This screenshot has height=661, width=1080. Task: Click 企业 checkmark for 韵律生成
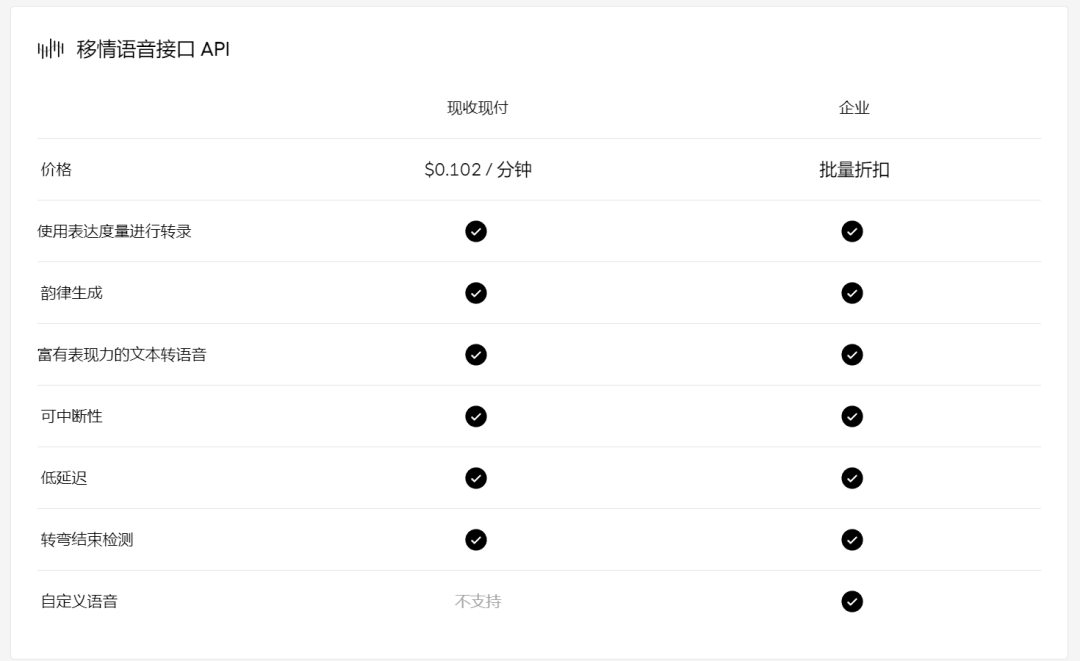click(x=852, y=293)
